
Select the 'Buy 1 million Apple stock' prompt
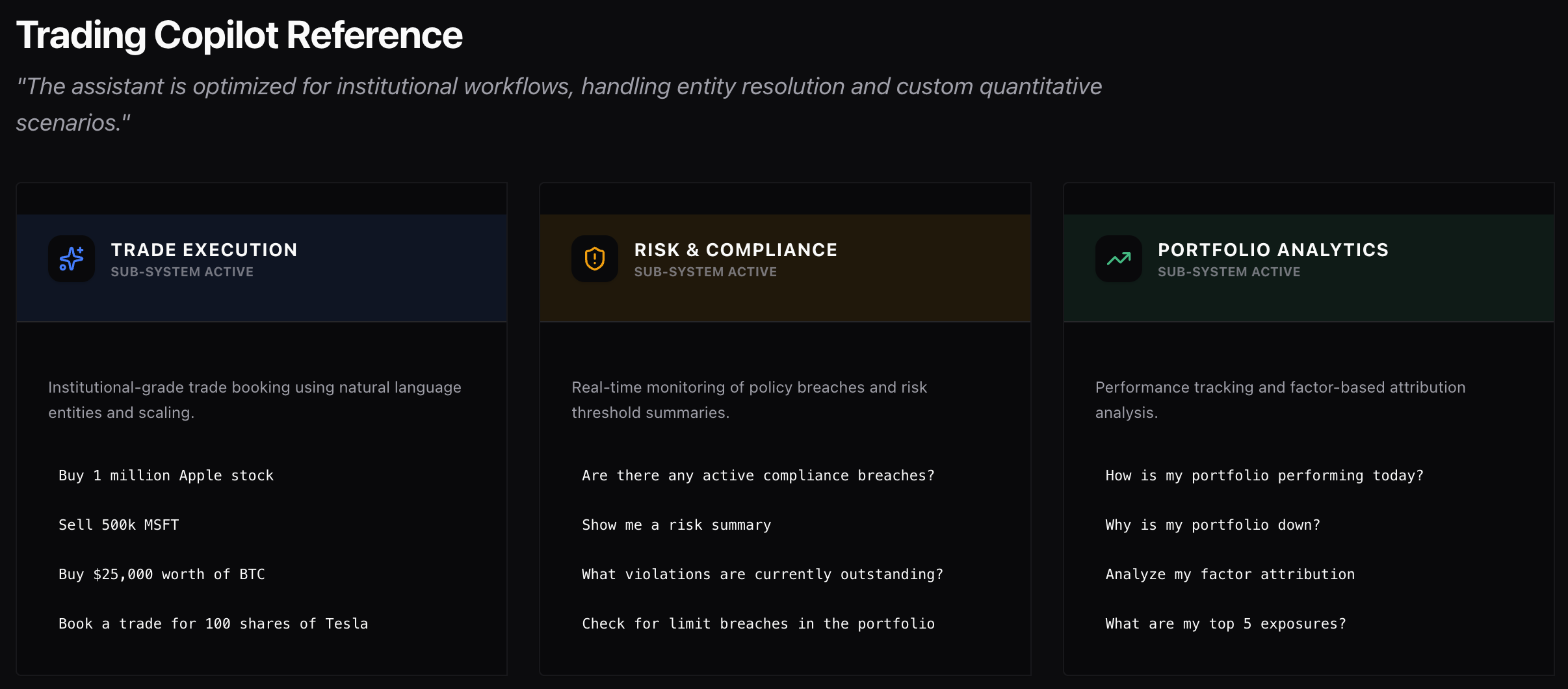tap(166, 476)
